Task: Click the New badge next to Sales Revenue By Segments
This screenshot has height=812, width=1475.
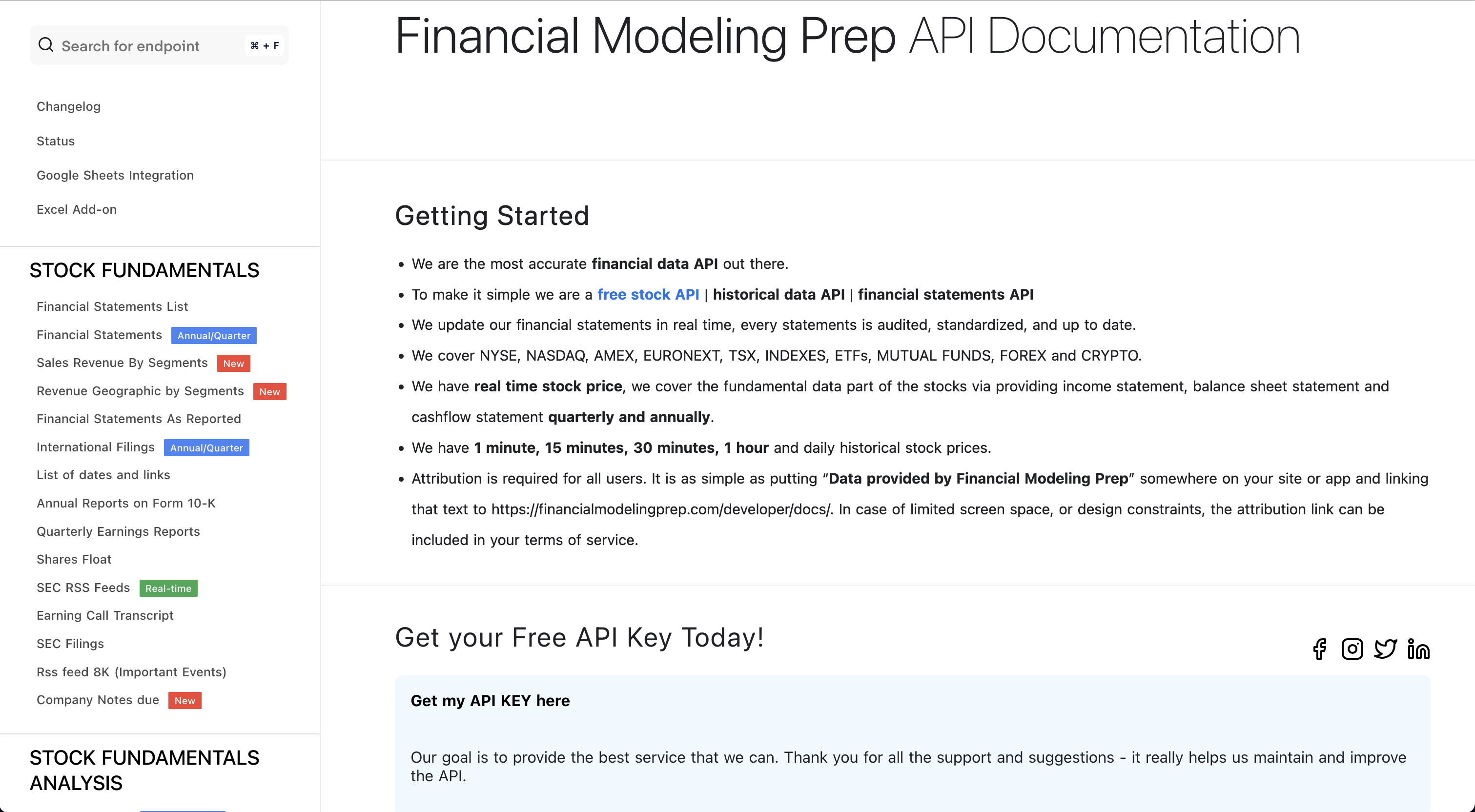Action: tap(234, 363)
